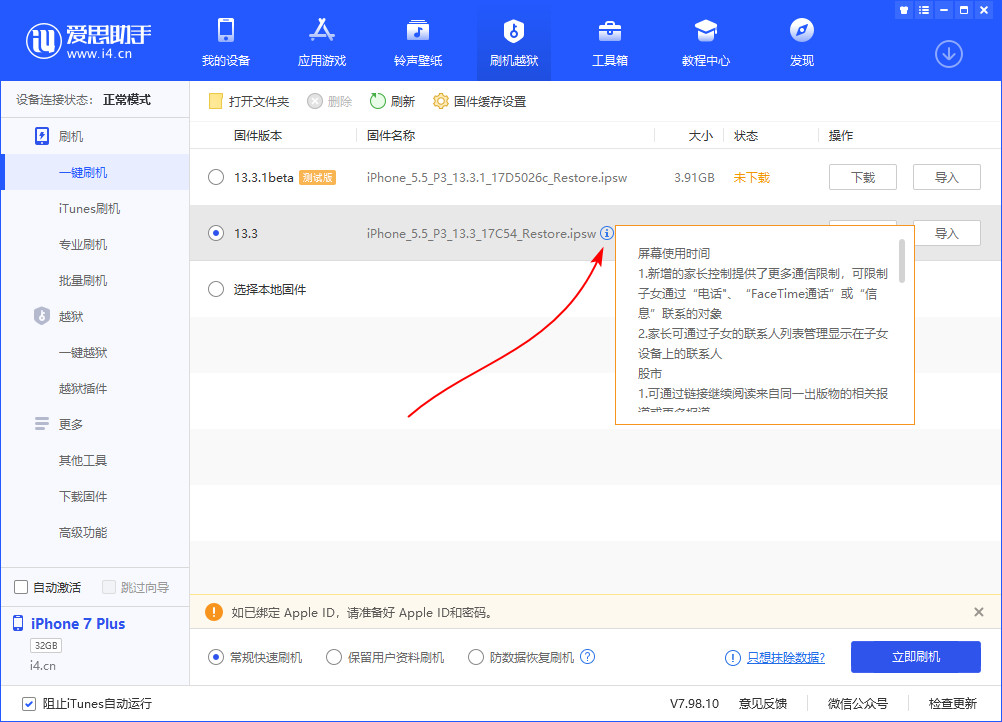Open the 只想抹除数据? link

click(786, 657)
